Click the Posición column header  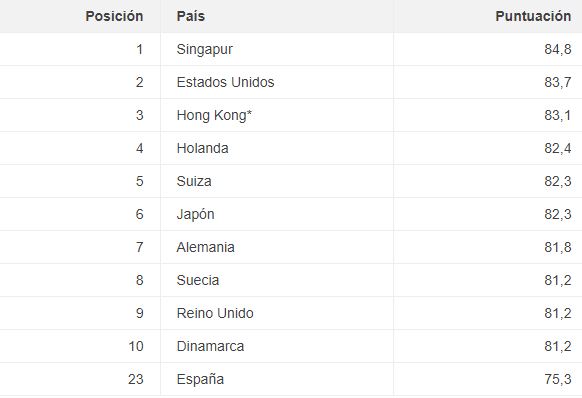pos(114,16)
